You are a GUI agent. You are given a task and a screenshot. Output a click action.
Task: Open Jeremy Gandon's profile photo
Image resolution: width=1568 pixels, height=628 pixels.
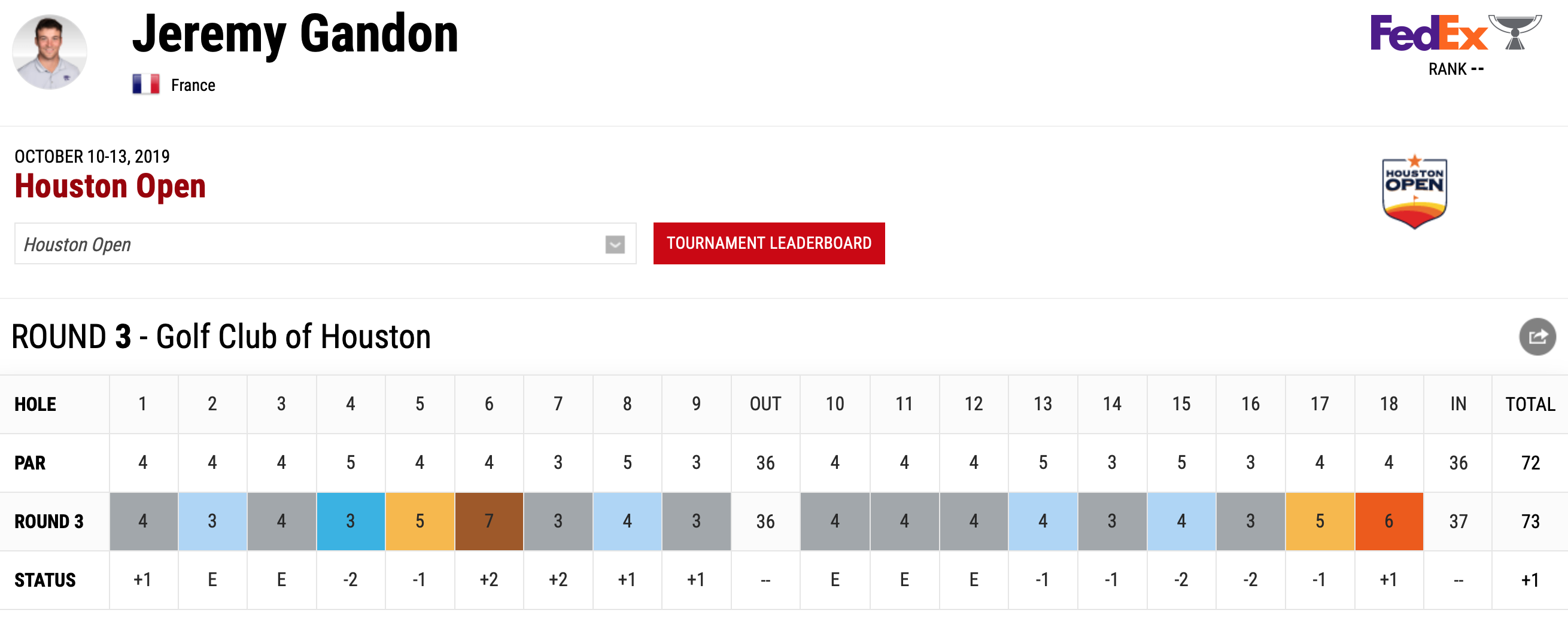[49, 51]
